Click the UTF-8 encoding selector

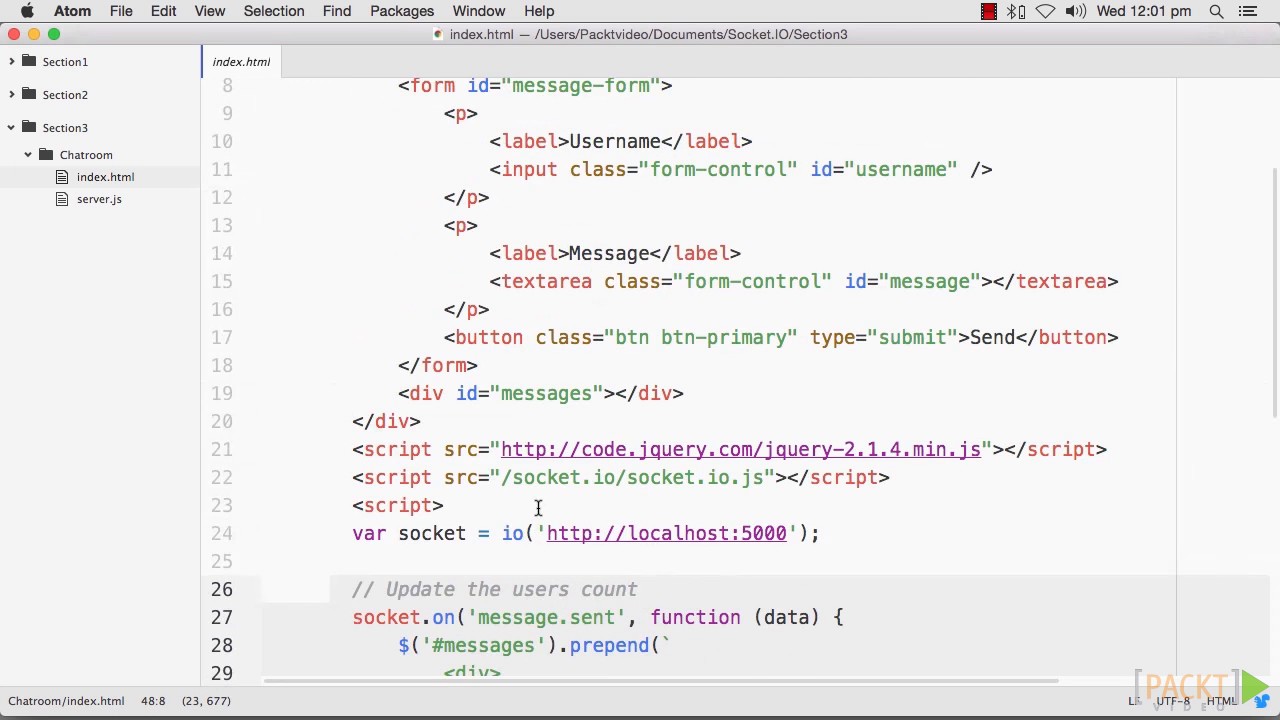[1173, 701]
